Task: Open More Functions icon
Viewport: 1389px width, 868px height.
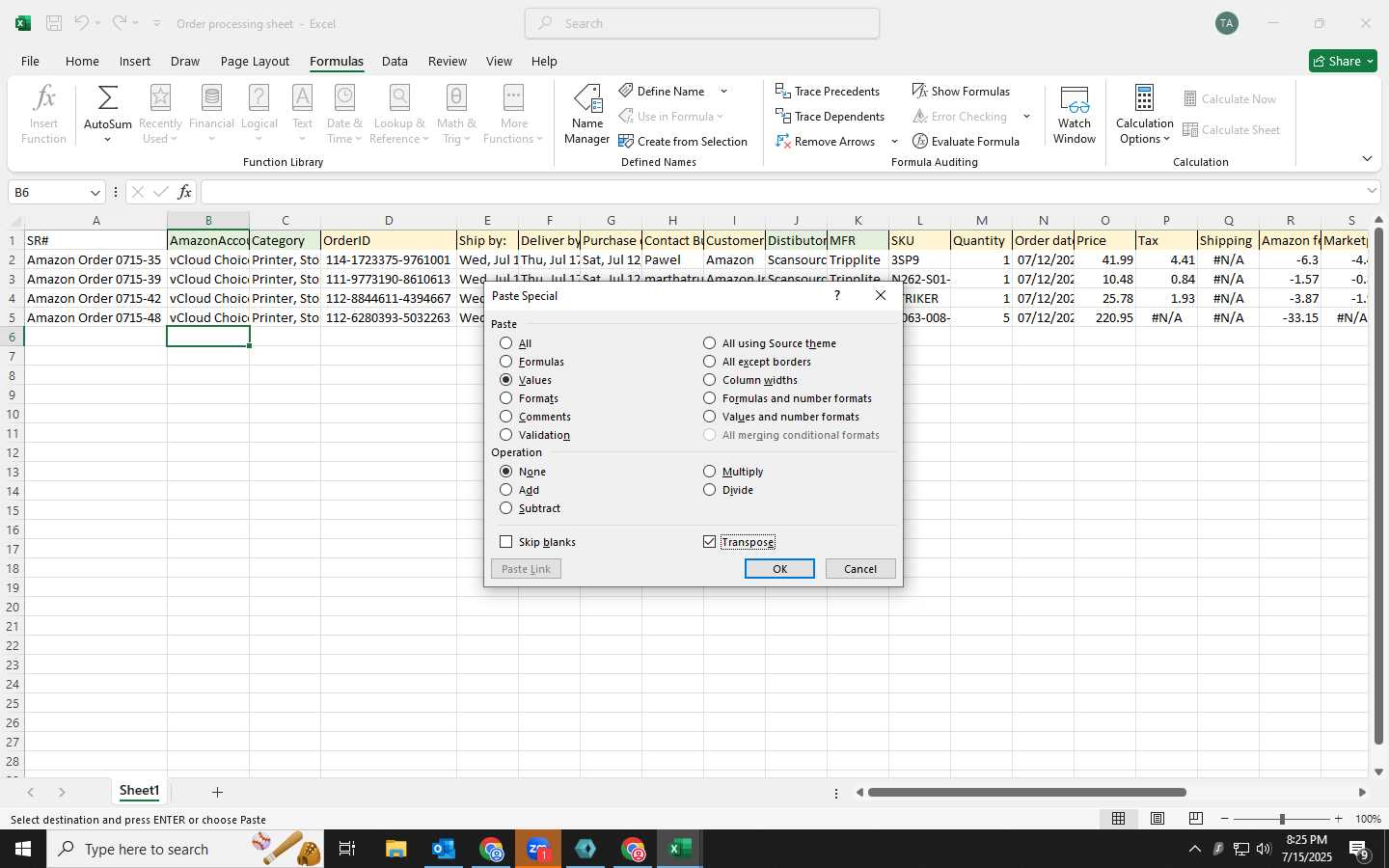Action: 513,97
